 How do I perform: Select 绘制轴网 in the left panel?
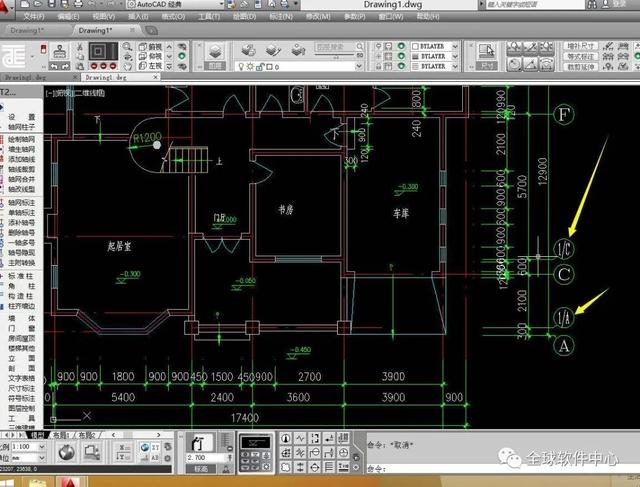coord(21,140)
